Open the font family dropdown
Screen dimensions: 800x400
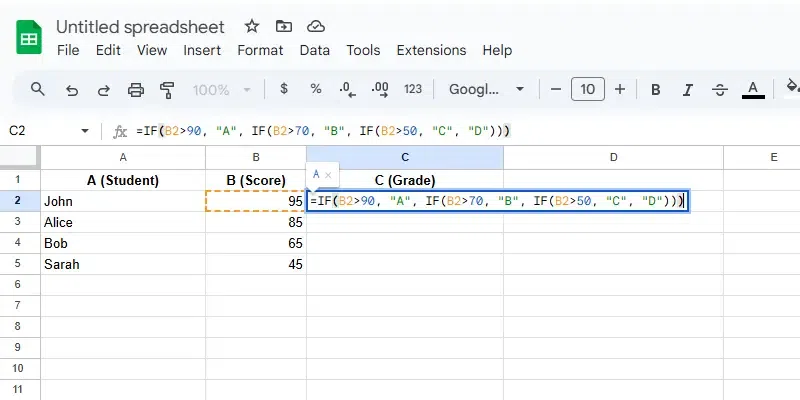[486, 89]
